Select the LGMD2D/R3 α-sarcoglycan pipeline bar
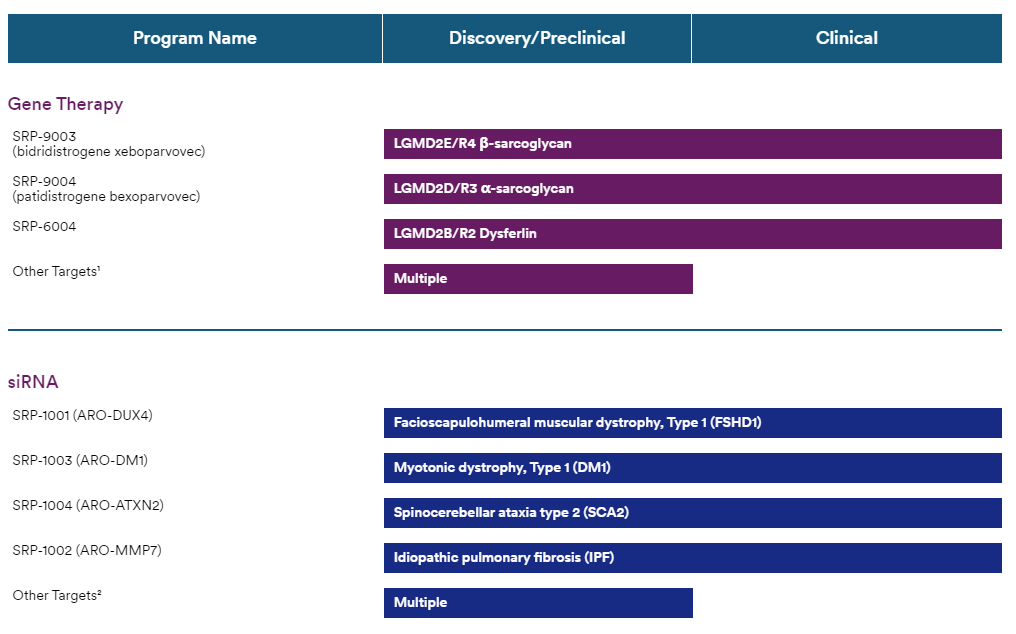Screen dimensions: 1016x634 point(692,189)
